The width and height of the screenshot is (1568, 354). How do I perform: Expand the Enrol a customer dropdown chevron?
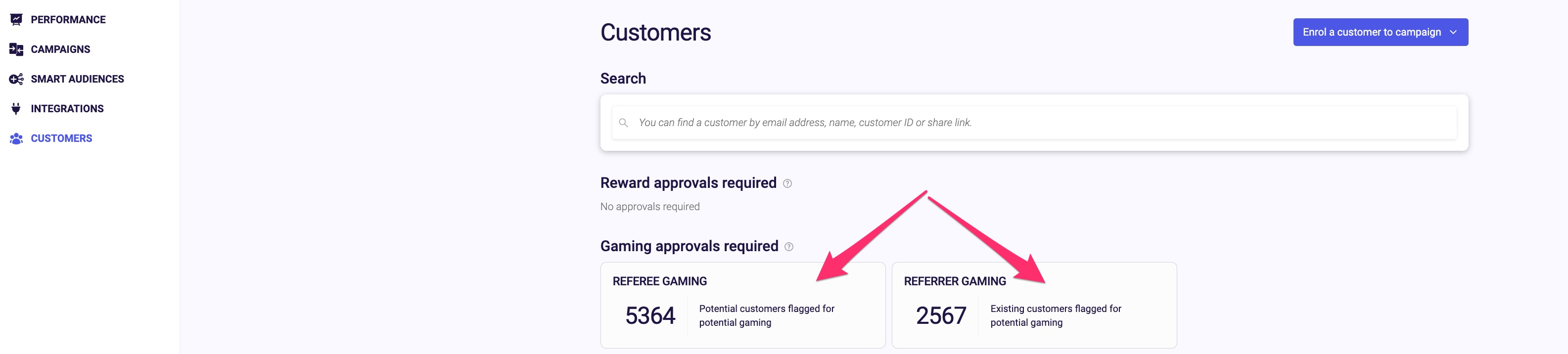point(1453,32)
